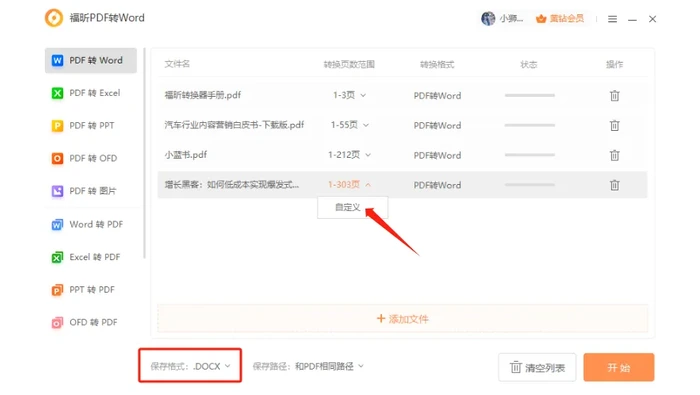Click the OFD 转 PDF icon
Viewport: 700px width, 395px height.
pyautogui.click(x=57, y=322)
